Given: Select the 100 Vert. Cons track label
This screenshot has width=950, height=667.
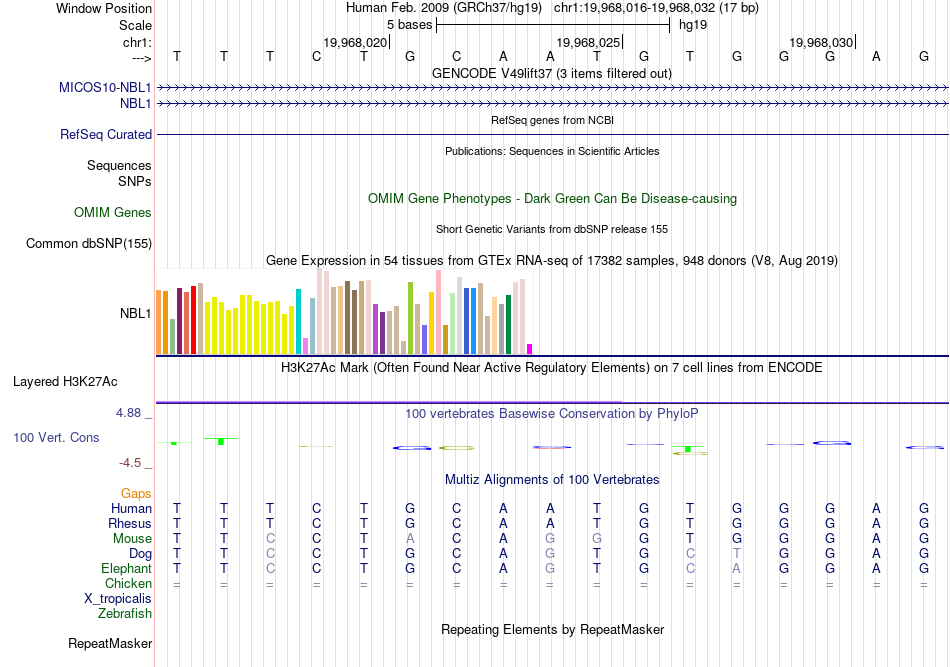Looking at the screenshot, I should point(56,437).
